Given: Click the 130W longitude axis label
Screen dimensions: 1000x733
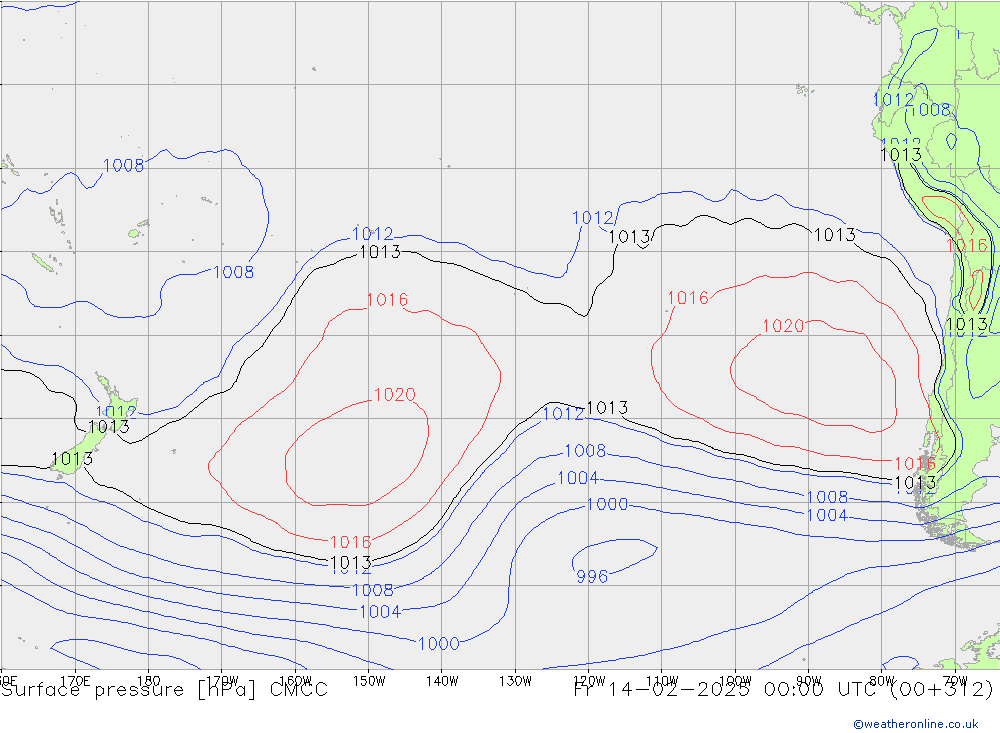Looking at the screenshot, I should (x=515, y=681).
